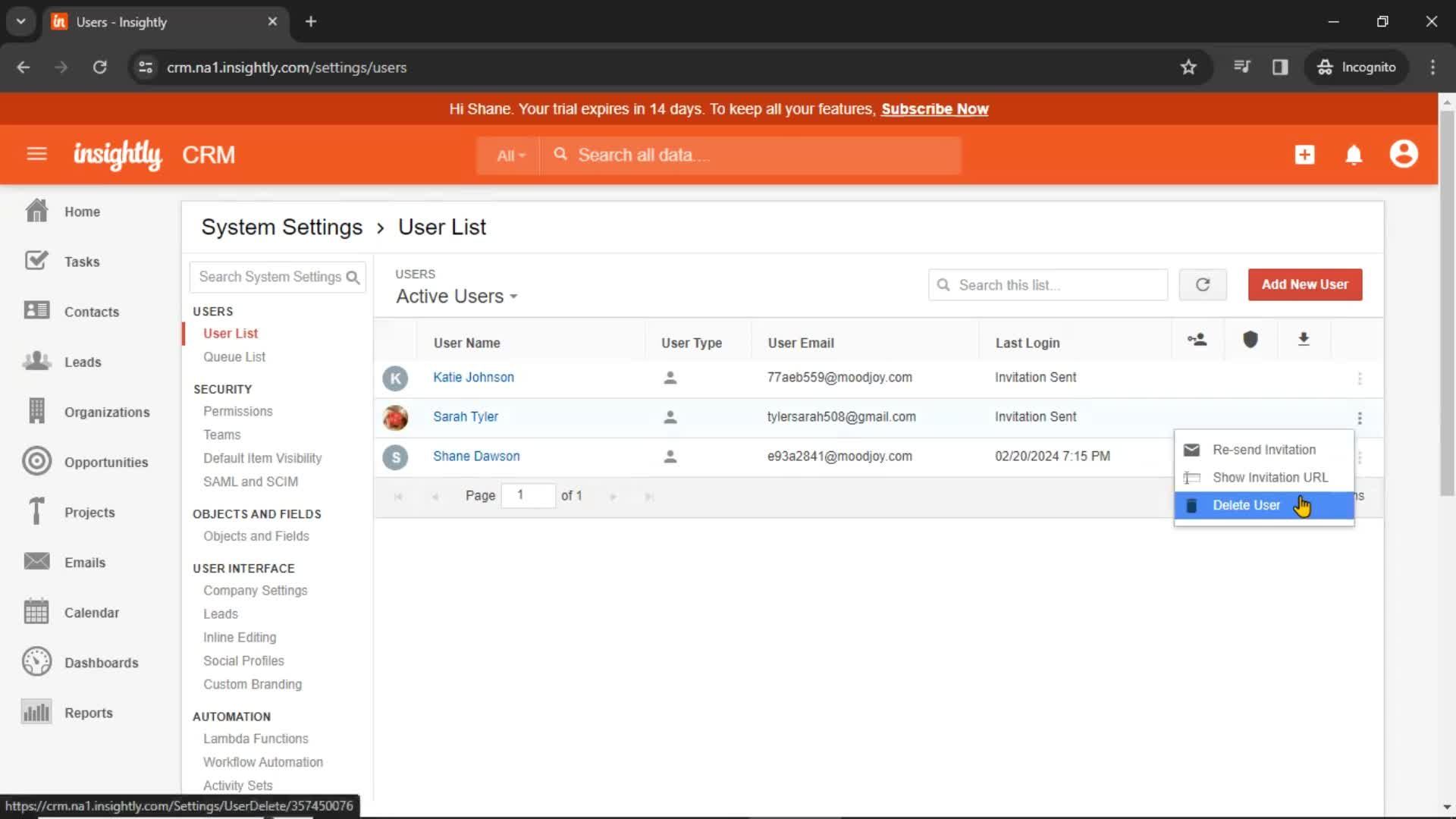Click the Leads sidebar icon

click(x=36, y=361)
